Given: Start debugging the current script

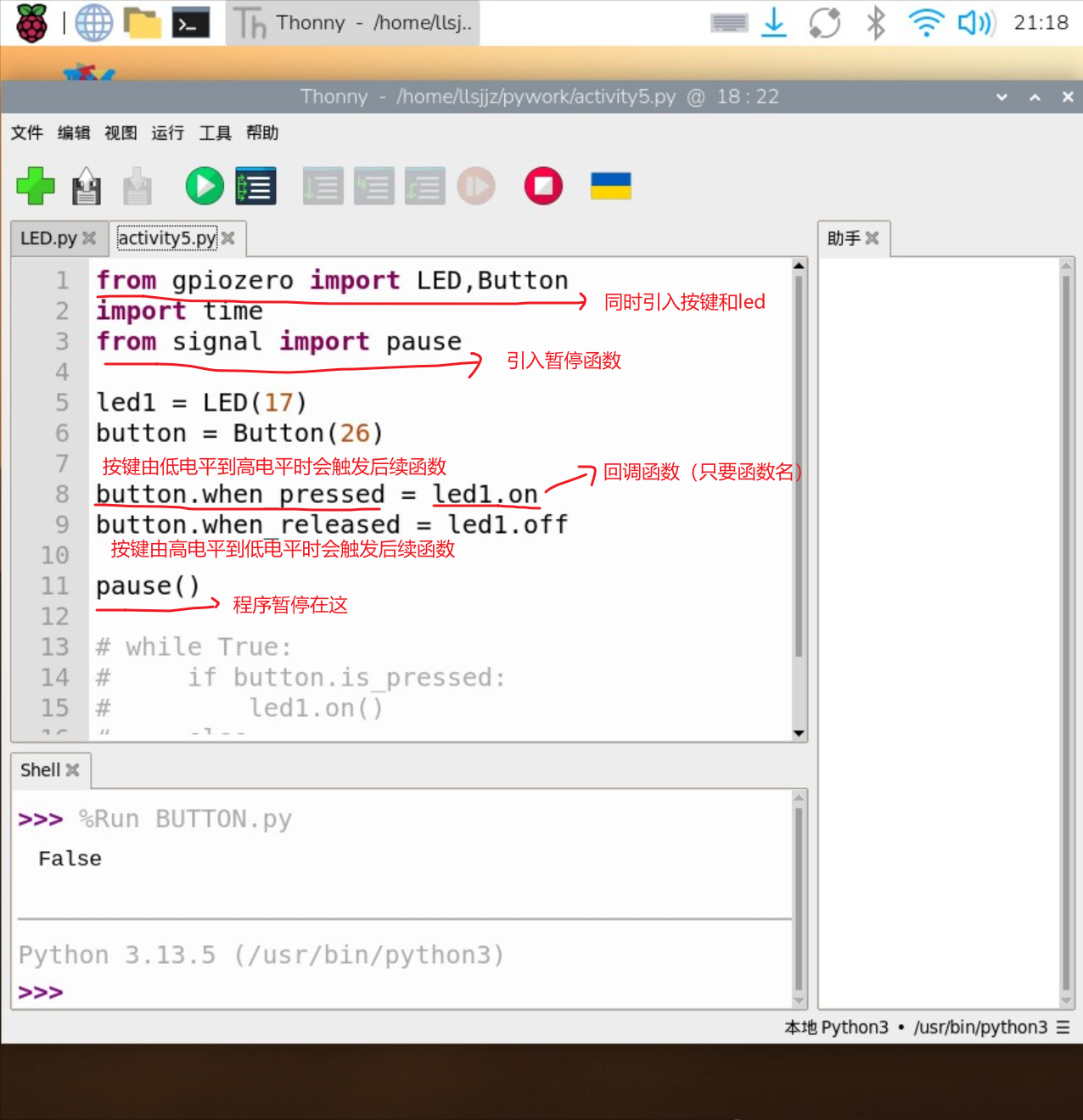Looking at the screenshot, I should 255,186.
